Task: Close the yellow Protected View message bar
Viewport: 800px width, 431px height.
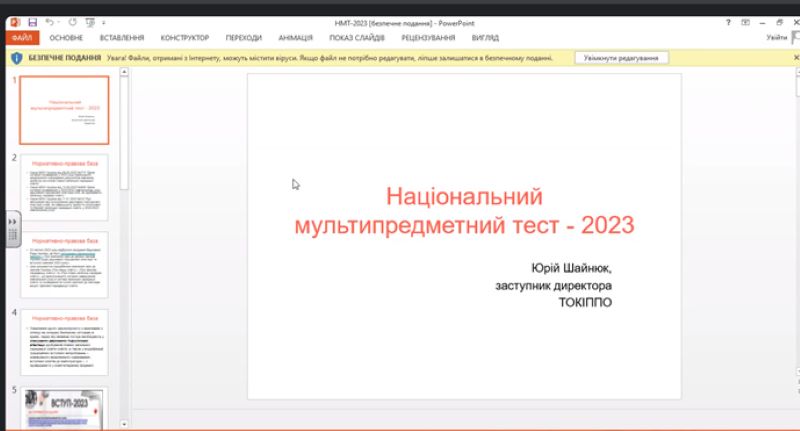Action: coord(796,58)
